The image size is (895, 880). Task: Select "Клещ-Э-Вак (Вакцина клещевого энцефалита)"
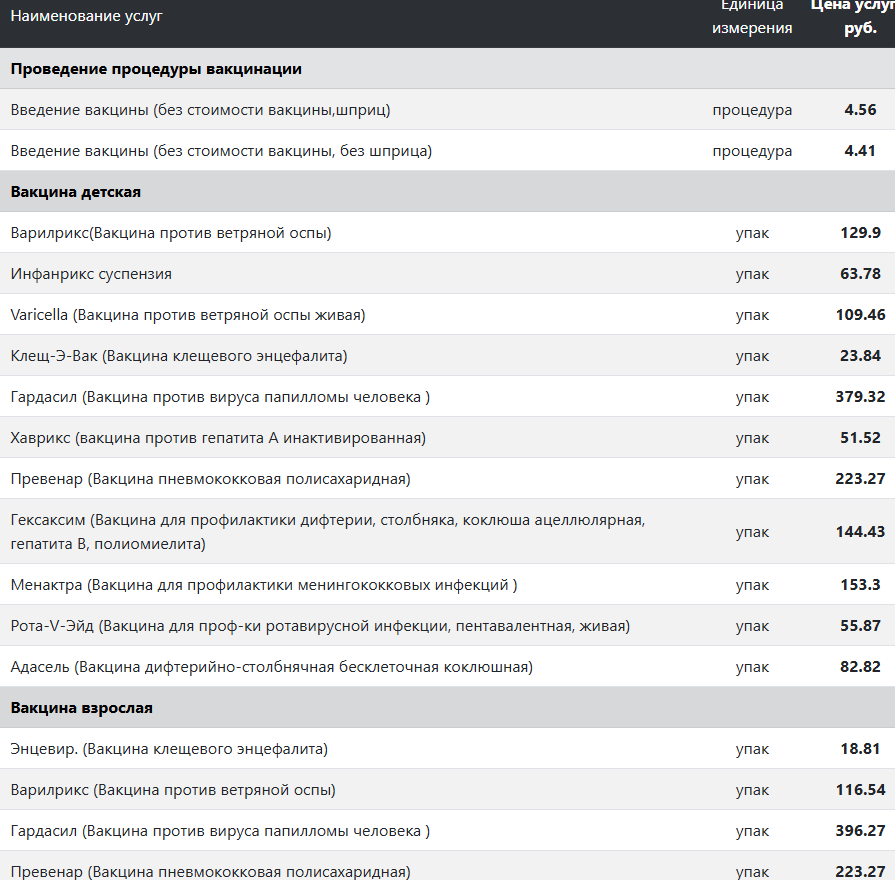[x=179, y=356]
